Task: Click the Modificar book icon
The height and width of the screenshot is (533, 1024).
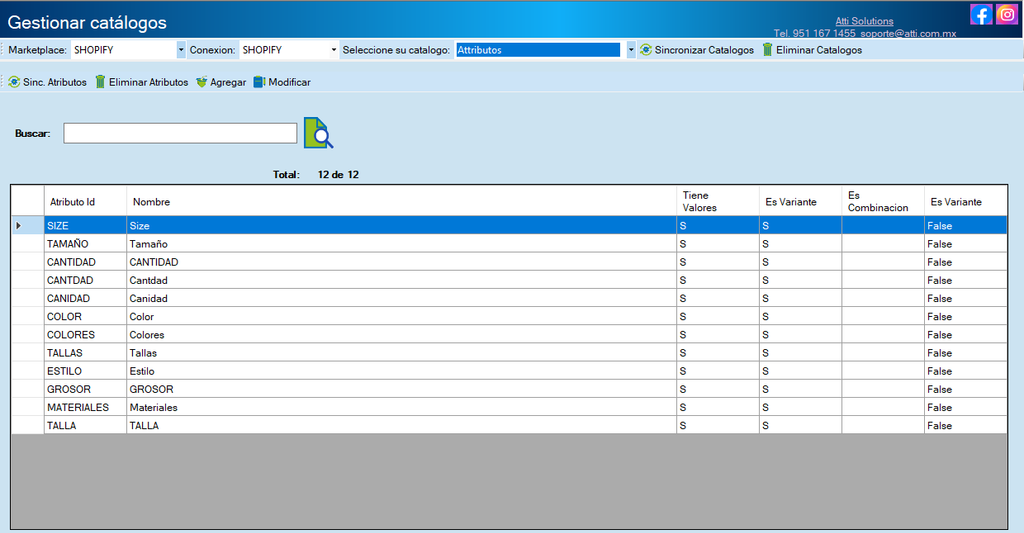Action: point(259,82)
